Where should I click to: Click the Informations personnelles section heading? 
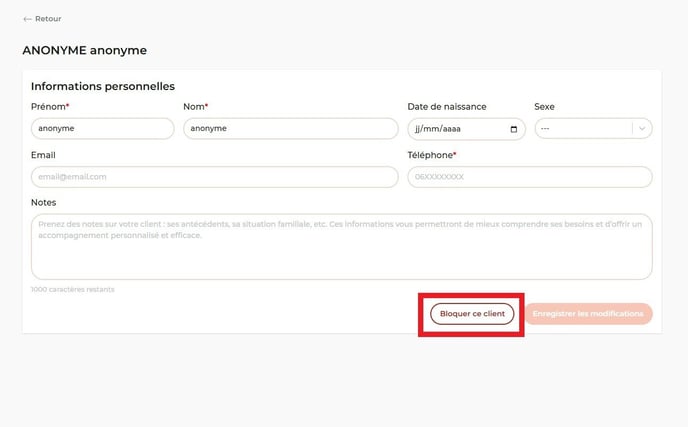[x=103, y=87]
